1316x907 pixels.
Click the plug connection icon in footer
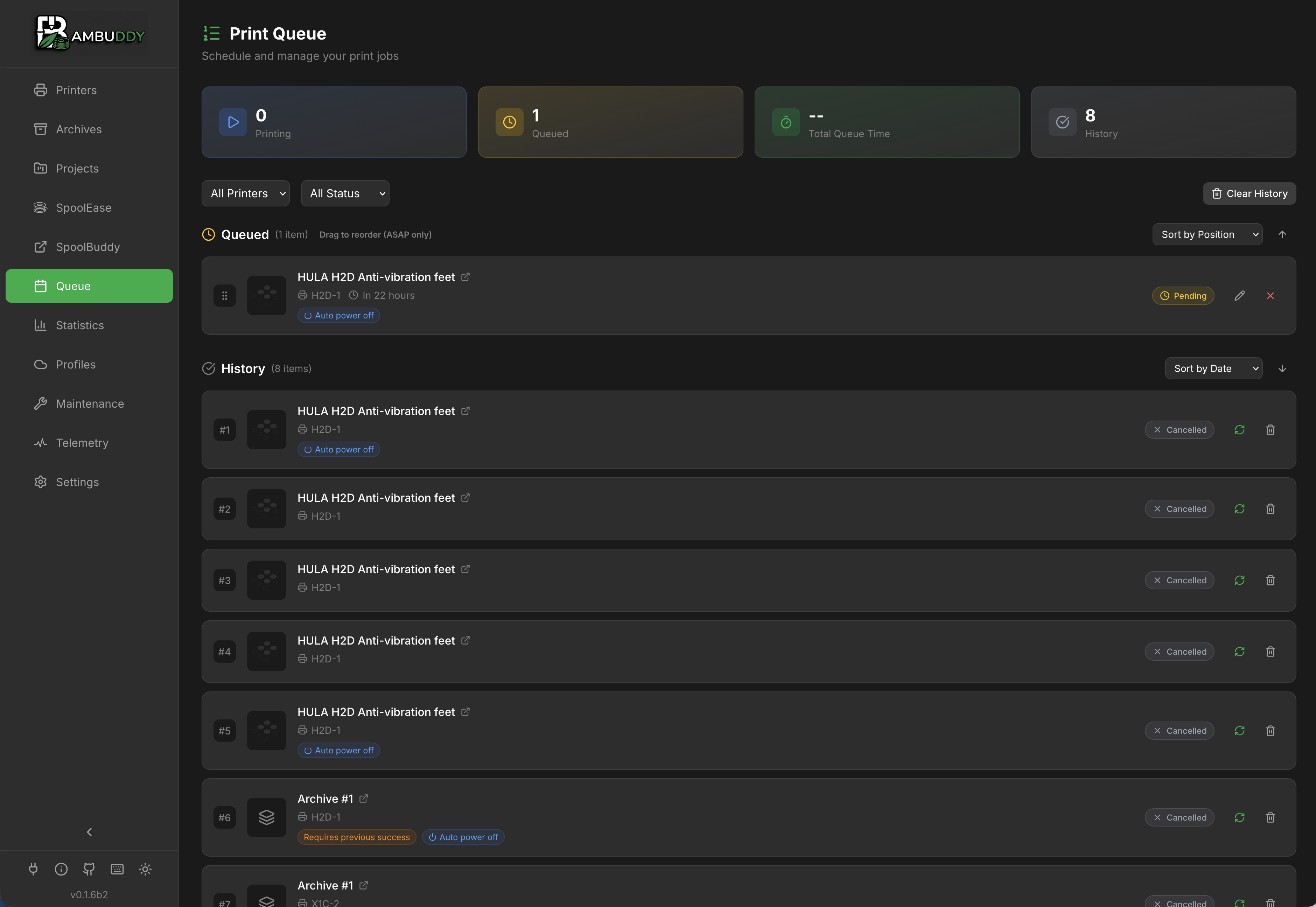point(33,869)
